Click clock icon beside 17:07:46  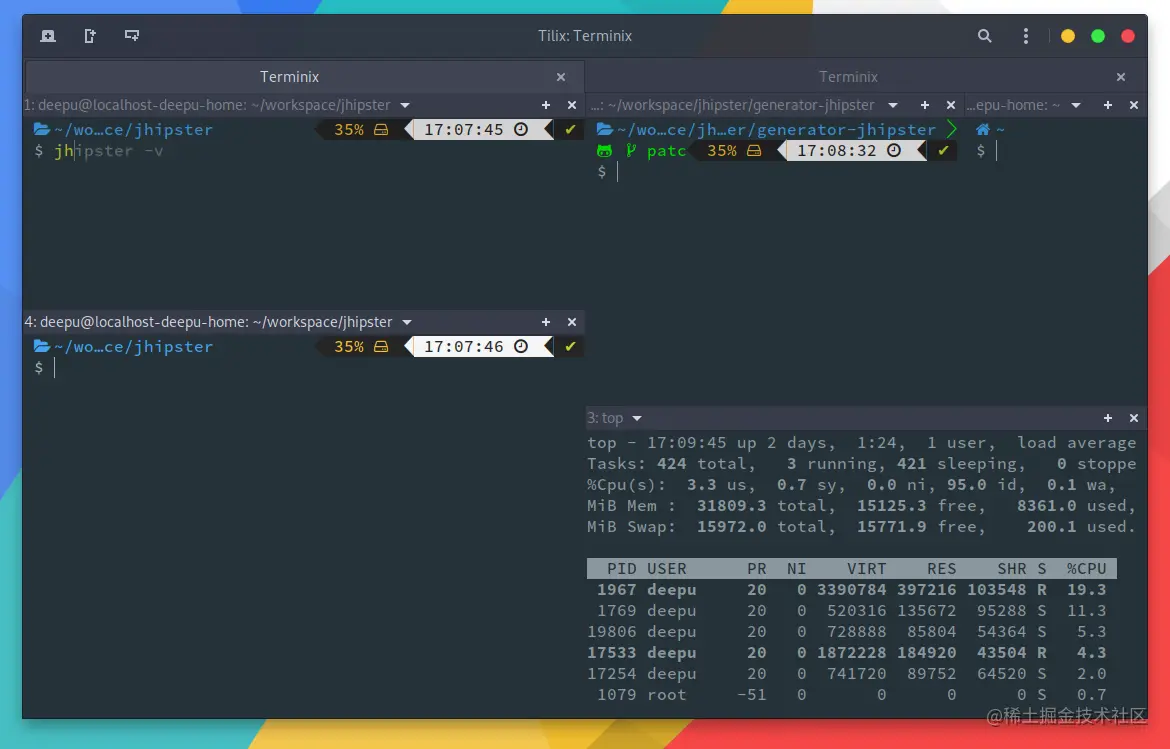coord(521,346)
